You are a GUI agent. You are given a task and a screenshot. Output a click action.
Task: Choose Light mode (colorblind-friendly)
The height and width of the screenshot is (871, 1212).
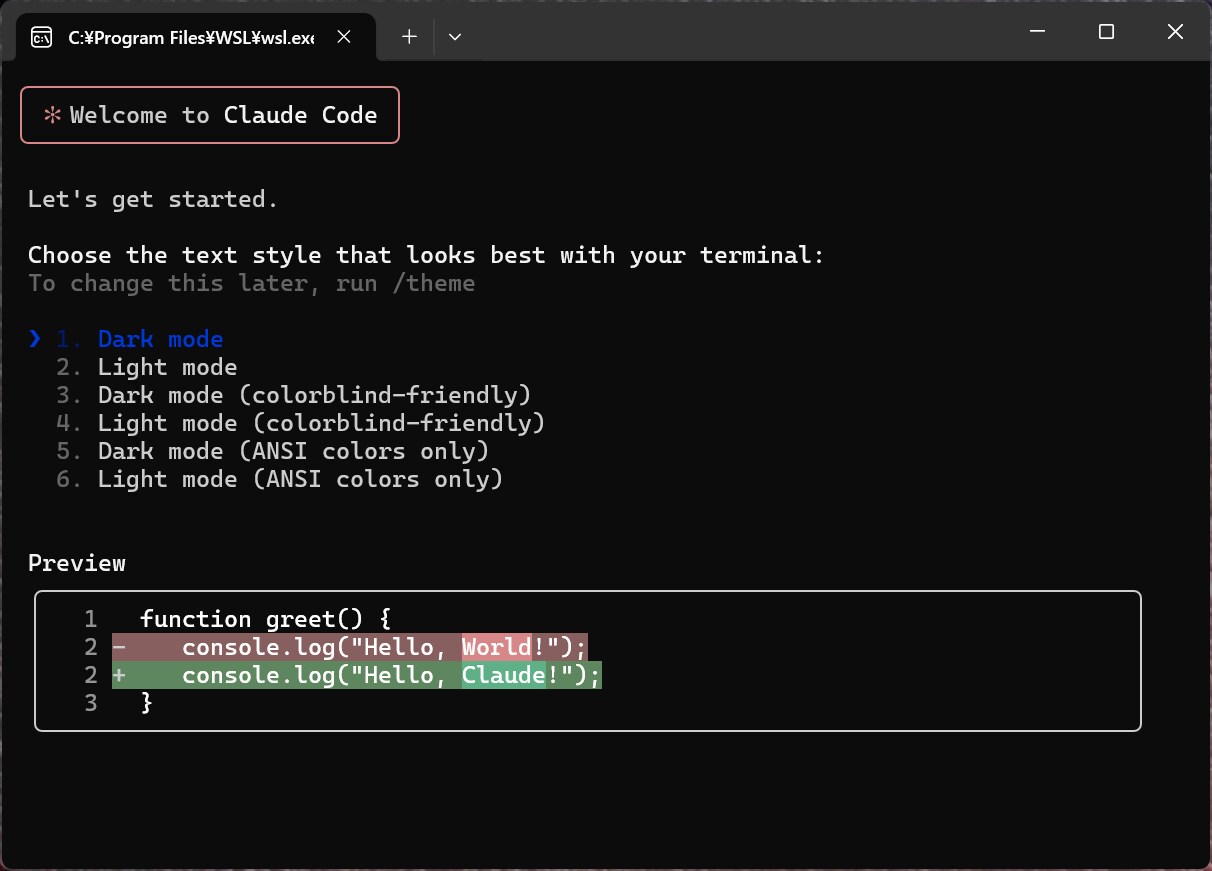[301, 423]
